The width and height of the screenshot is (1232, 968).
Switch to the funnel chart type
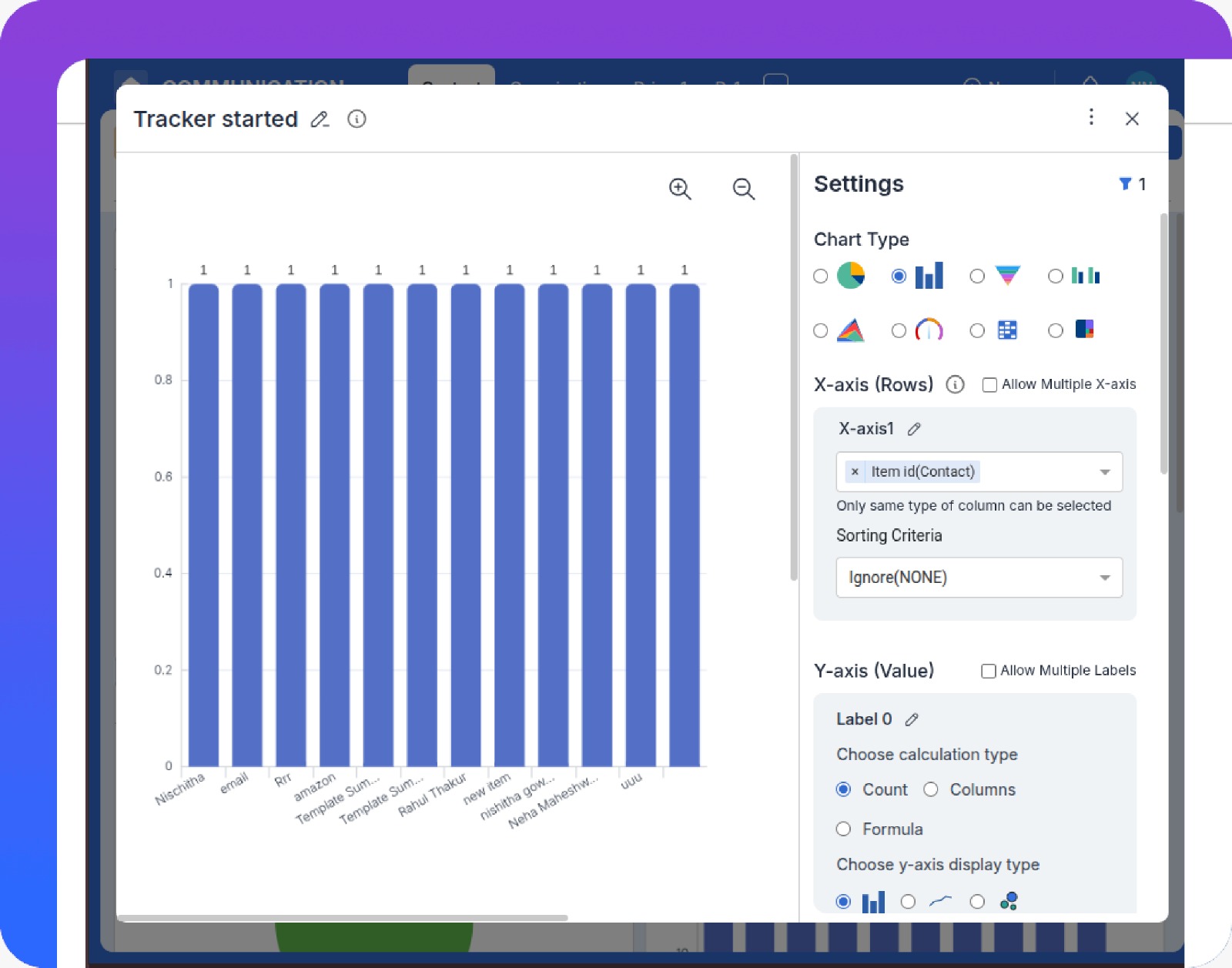click(x=977, y=276)
